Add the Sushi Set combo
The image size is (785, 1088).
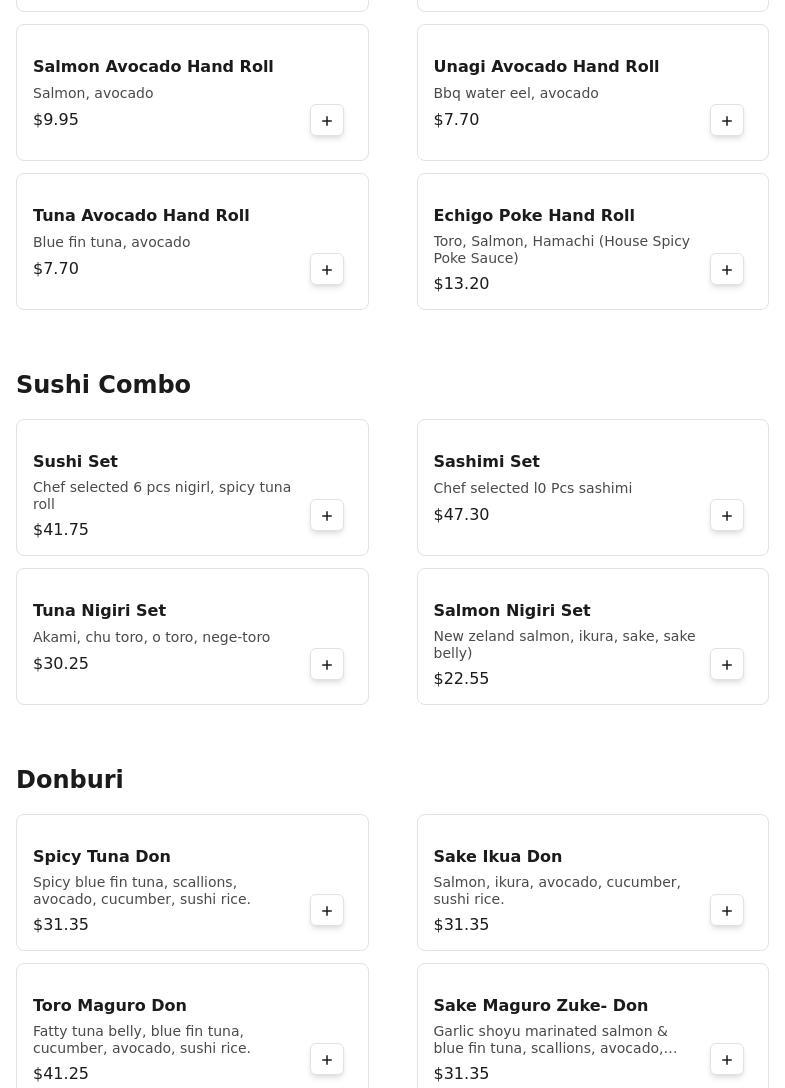[327, 515]
